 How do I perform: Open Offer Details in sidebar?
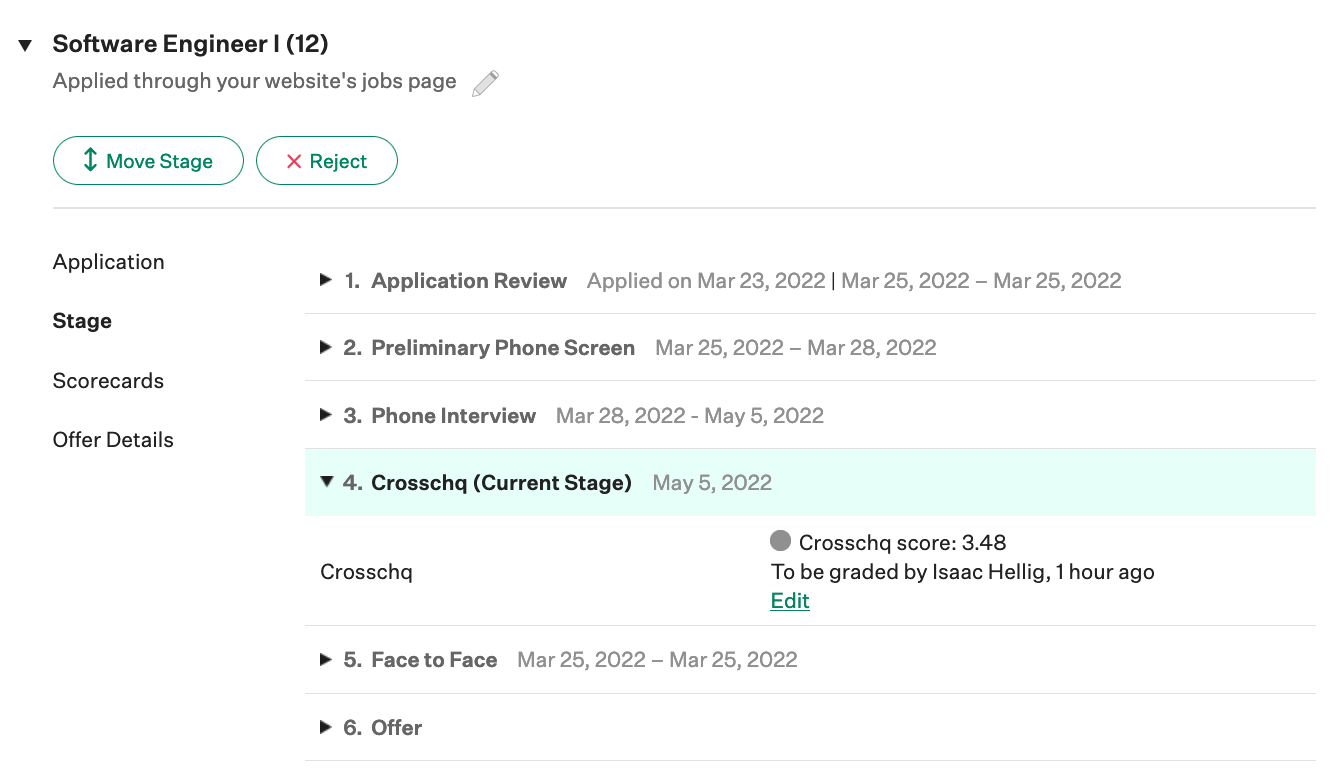point(113,440)
